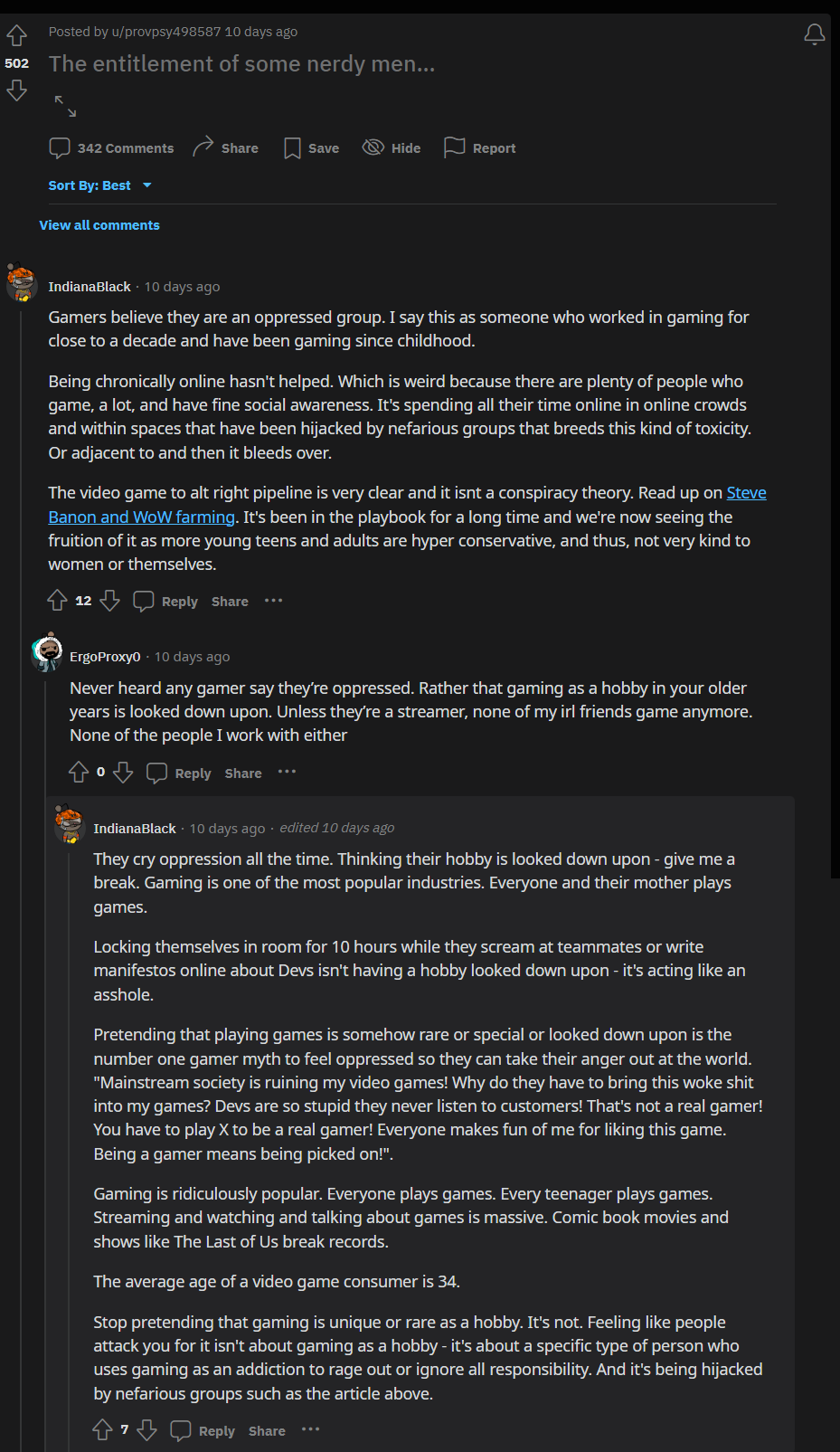Open Steve Banon and WoW farming link
840x1452 pixels.
(141, 517)
